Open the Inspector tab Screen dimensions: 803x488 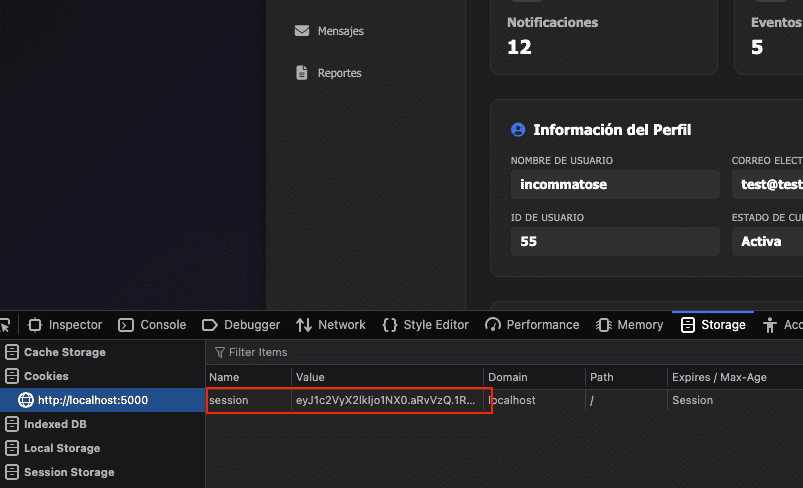66,325
